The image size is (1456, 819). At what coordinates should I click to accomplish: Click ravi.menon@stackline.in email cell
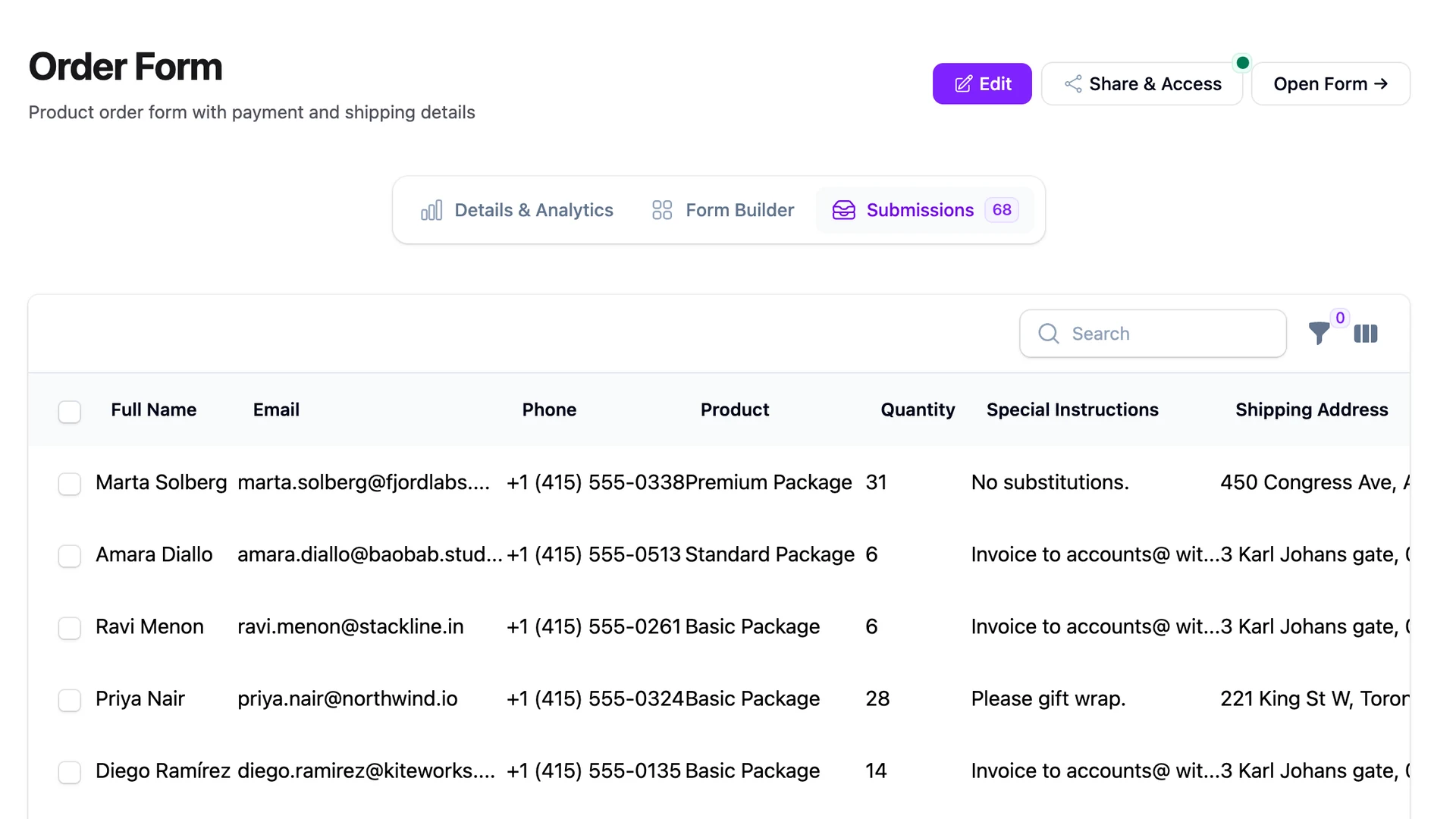coord(350,626)
